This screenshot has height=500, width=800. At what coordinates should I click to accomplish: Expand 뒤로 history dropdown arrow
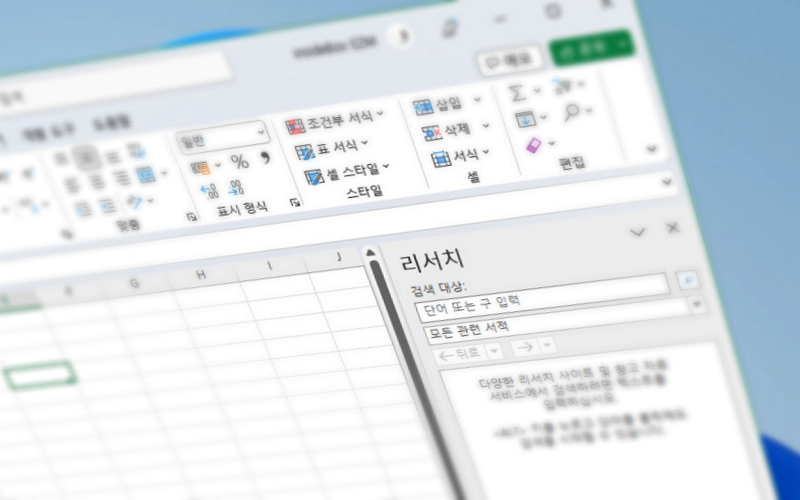click(493, 352)
